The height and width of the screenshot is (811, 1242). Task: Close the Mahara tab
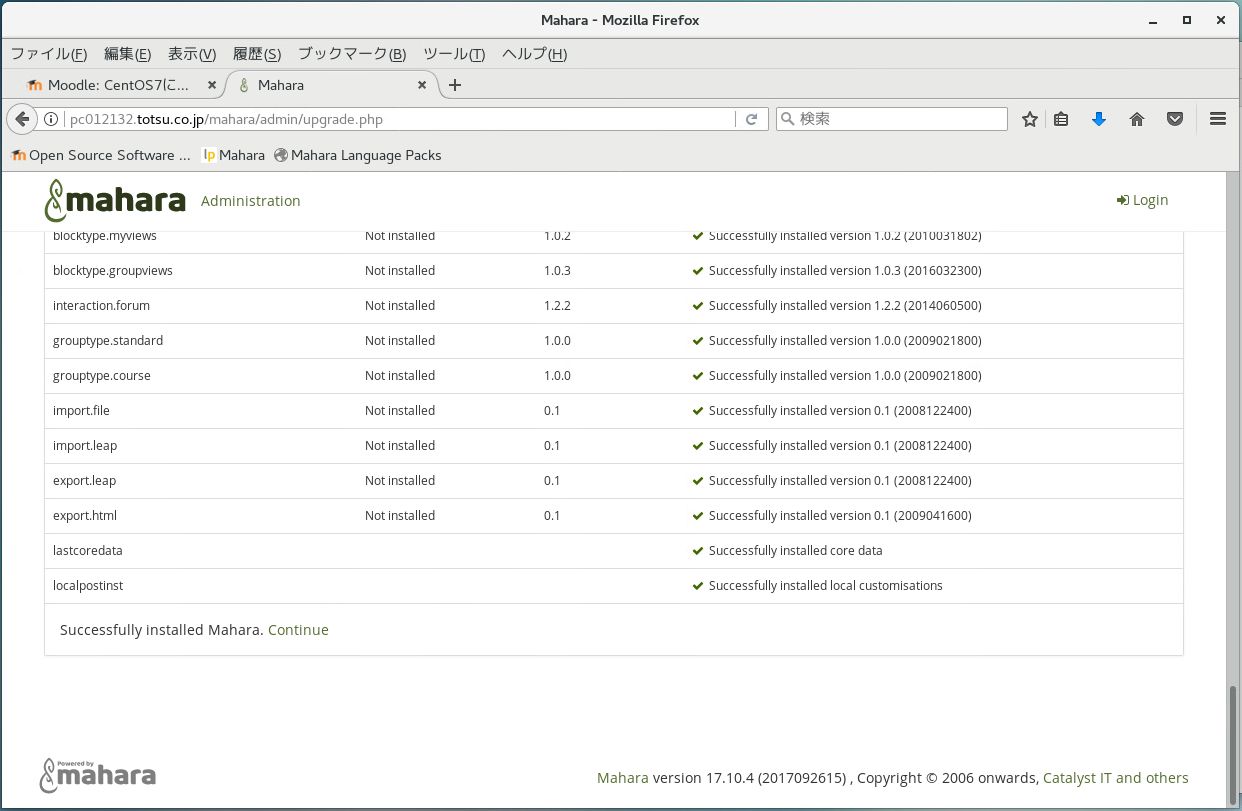click(x=422, y=85)
